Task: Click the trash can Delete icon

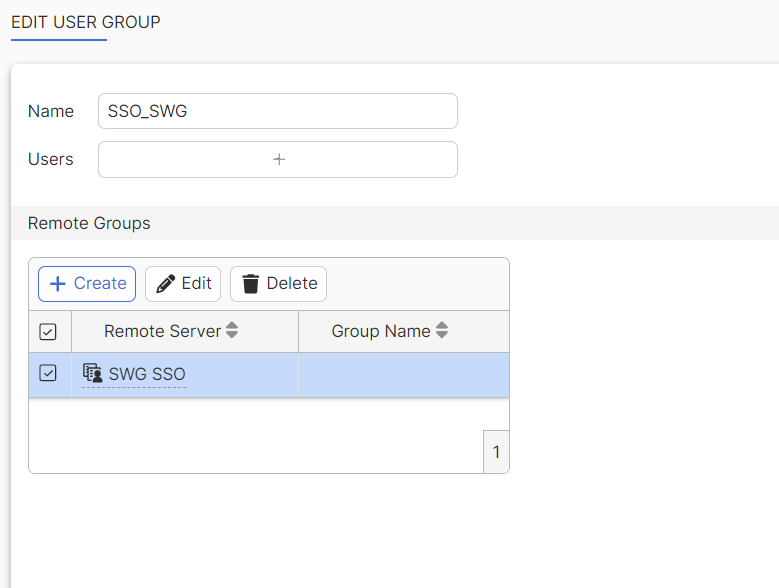Action: tap(251, 284)
